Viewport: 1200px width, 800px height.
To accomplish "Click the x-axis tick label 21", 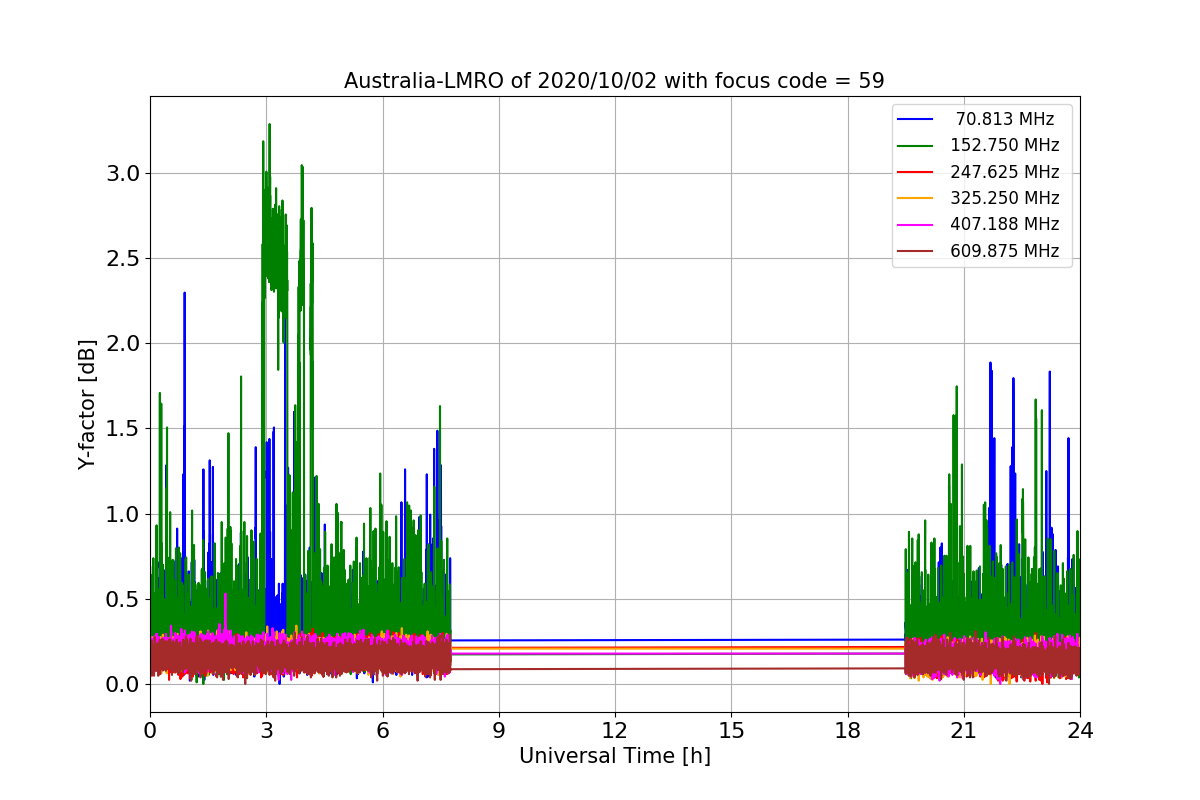I will 963,730.
